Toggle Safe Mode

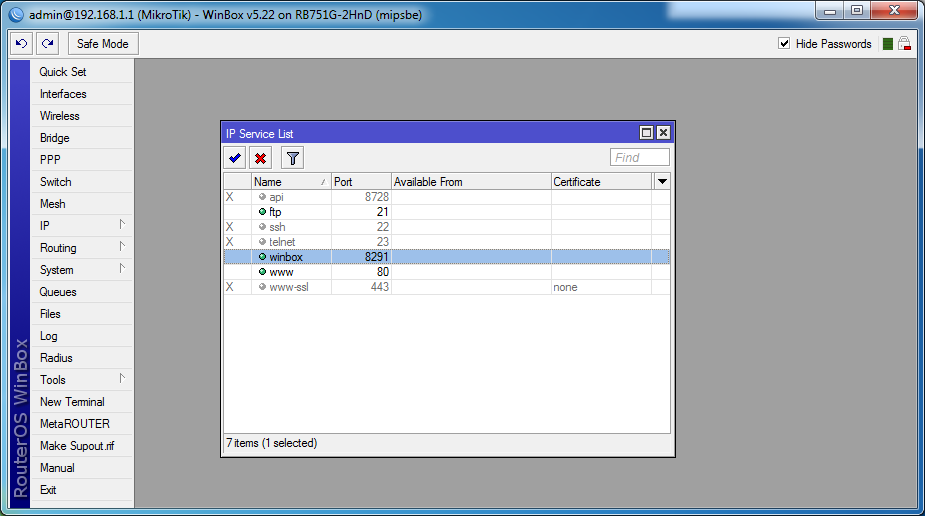point(103,44)
